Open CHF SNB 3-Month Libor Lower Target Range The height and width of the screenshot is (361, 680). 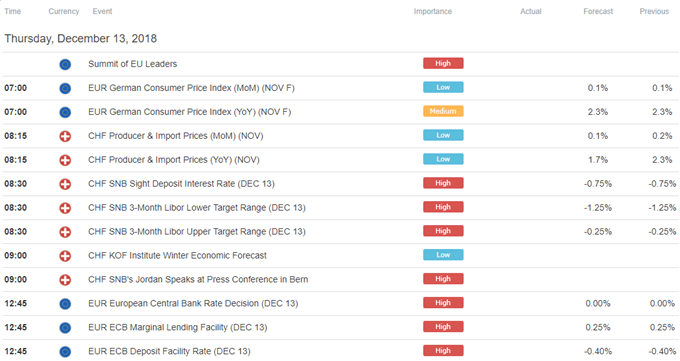(x=197, y=208)
